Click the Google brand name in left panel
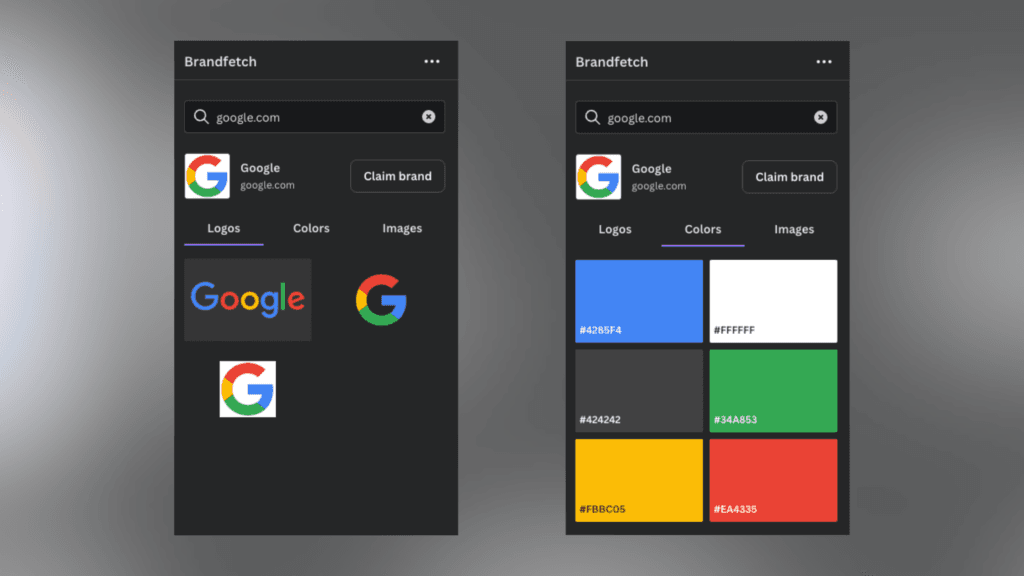 tap(260, 168)
